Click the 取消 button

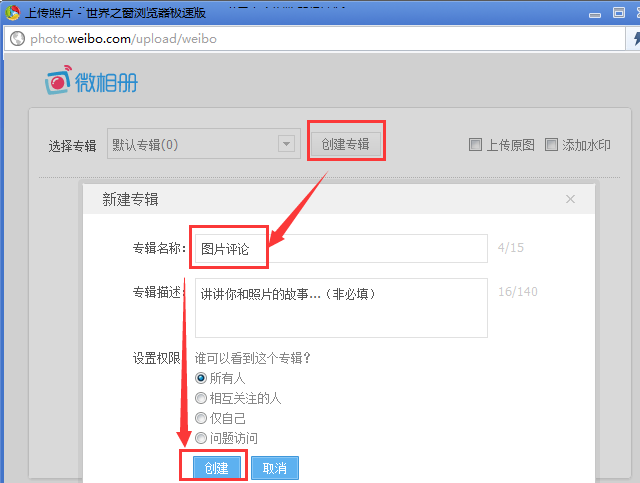pyautogui.click(x=275, y=468)
